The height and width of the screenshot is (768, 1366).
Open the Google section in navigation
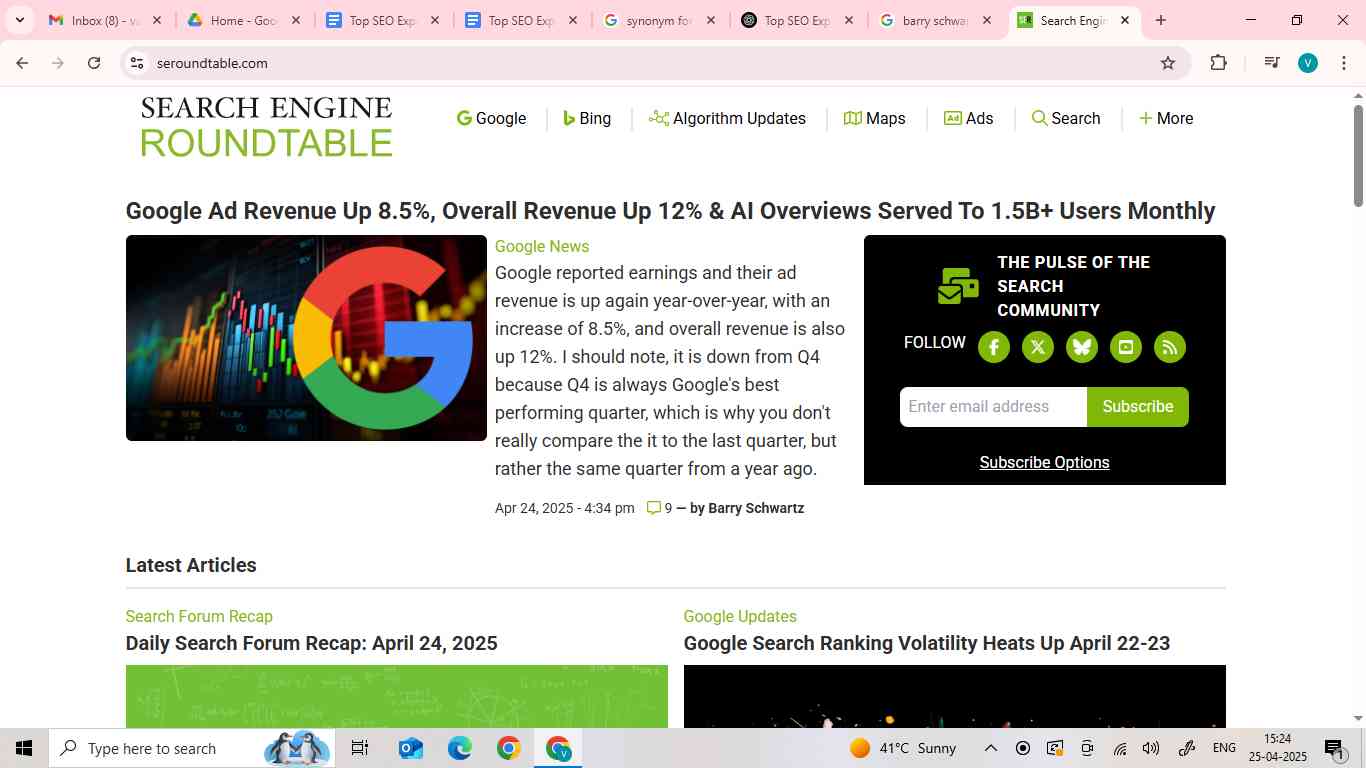[x=464, y=118]
